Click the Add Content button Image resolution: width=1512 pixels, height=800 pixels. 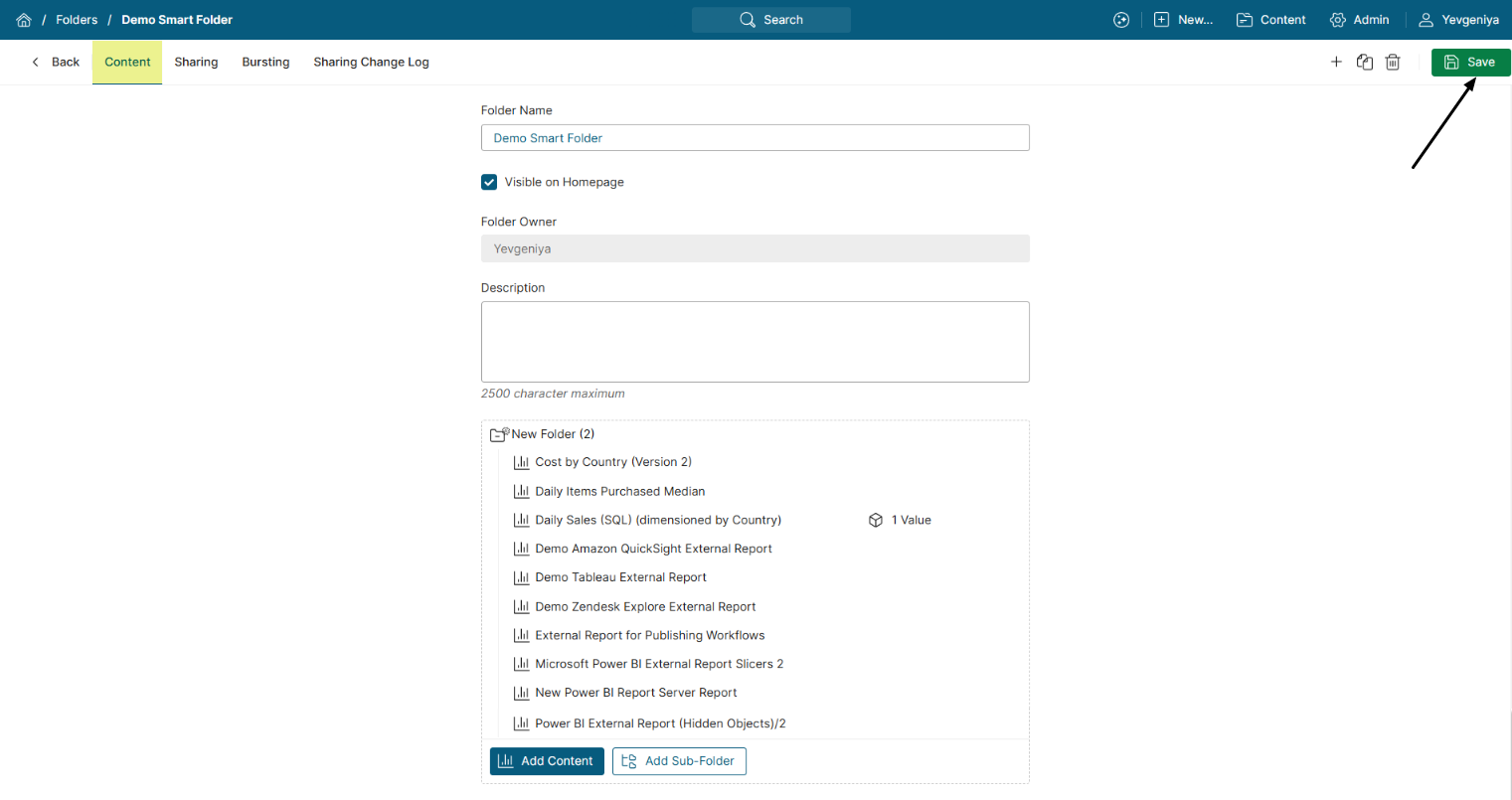click(x=547, y=761)
